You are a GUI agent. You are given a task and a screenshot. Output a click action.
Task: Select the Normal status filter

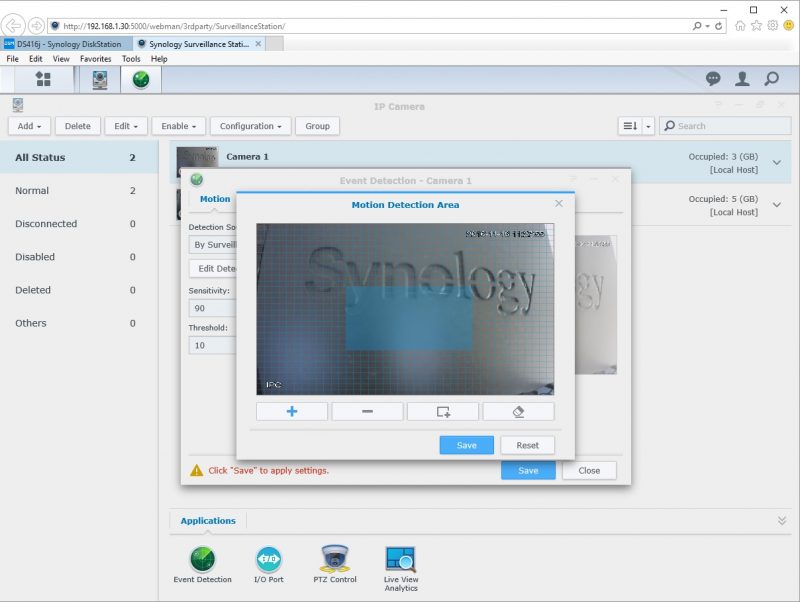(79, 191)
